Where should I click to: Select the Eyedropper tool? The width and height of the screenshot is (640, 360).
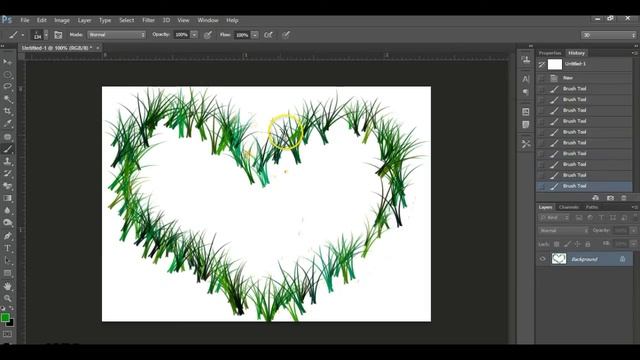[x=7, y=124]
